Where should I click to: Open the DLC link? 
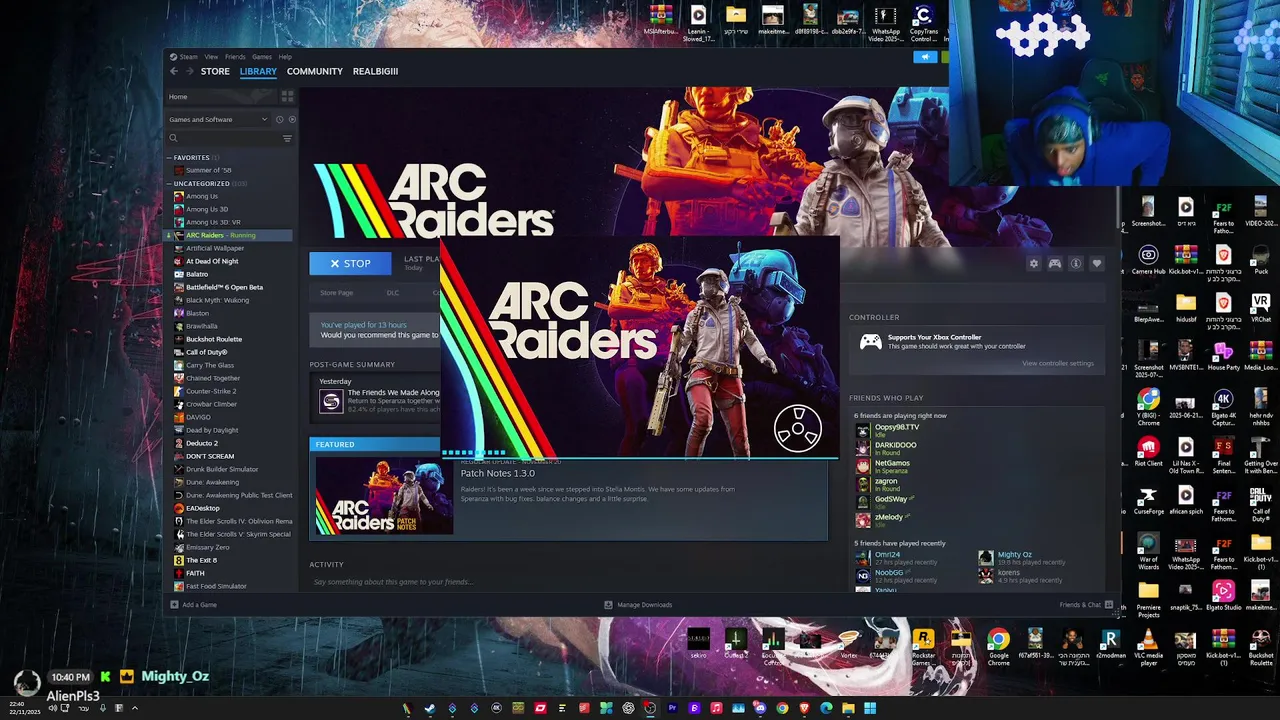393,293
